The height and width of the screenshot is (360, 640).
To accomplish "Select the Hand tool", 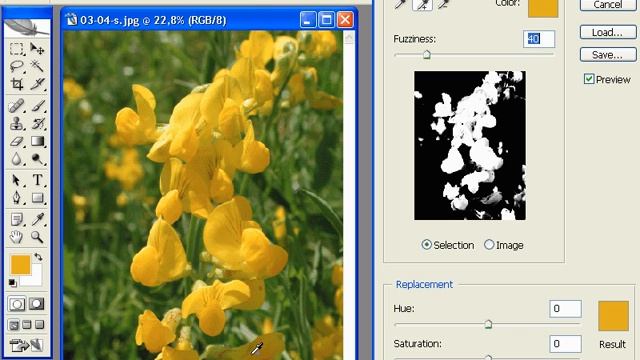I will click(16, 237).
